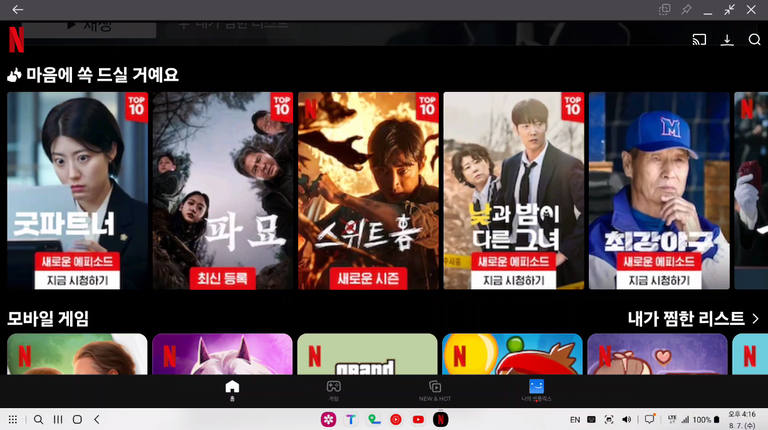
Task: Click the shrink window arrows icon in title bar
Action: [729, 9]
